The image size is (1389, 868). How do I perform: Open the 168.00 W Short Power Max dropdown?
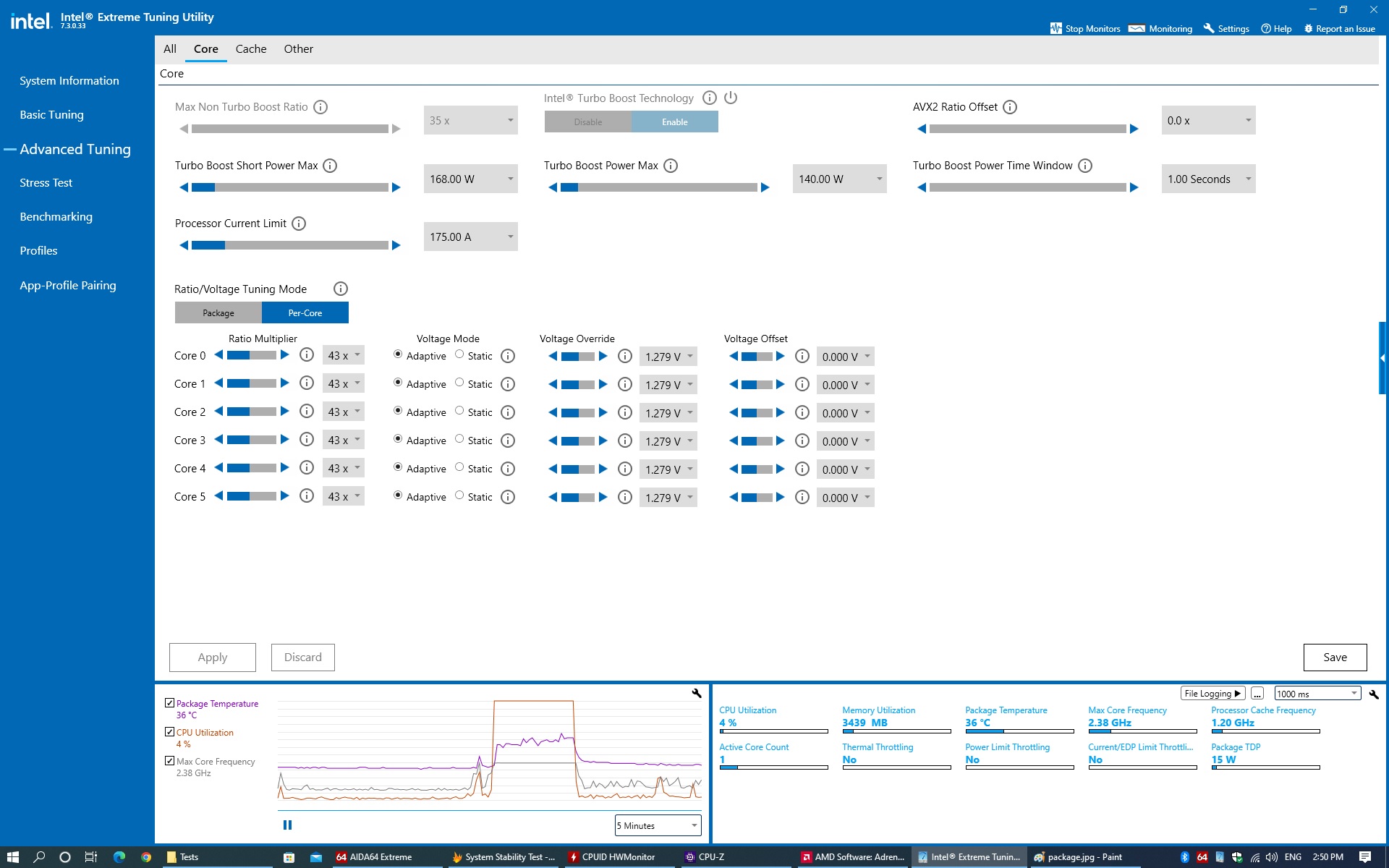point(470,179)
